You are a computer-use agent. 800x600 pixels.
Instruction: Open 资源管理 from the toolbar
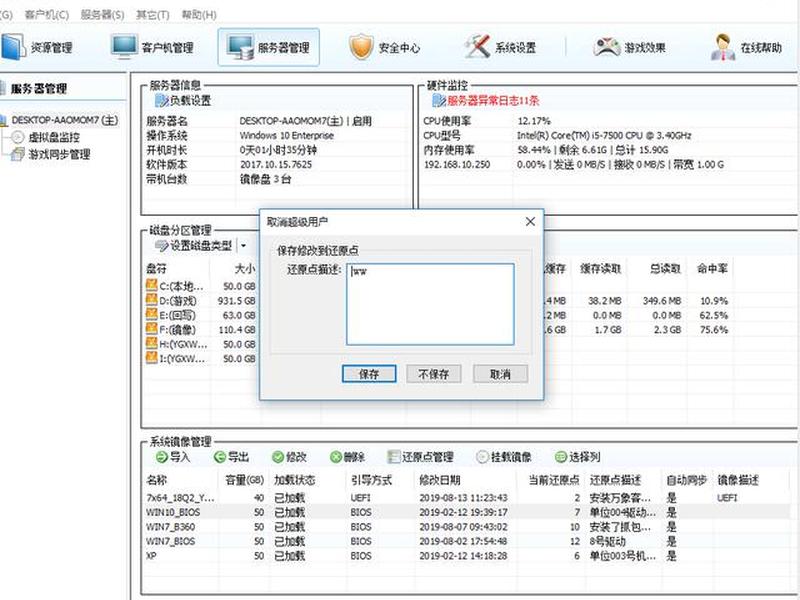(37, 47)
